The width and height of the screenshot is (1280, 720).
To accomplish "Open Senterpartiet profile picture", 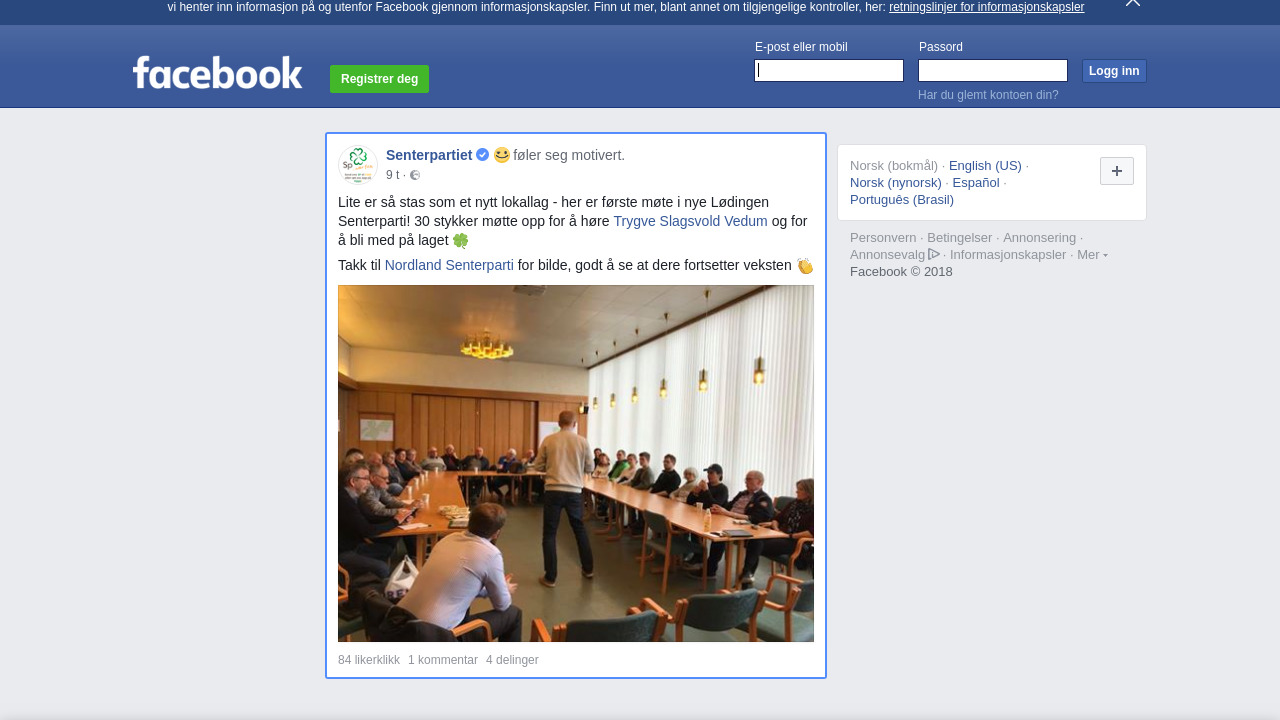I will pos(358,165).
